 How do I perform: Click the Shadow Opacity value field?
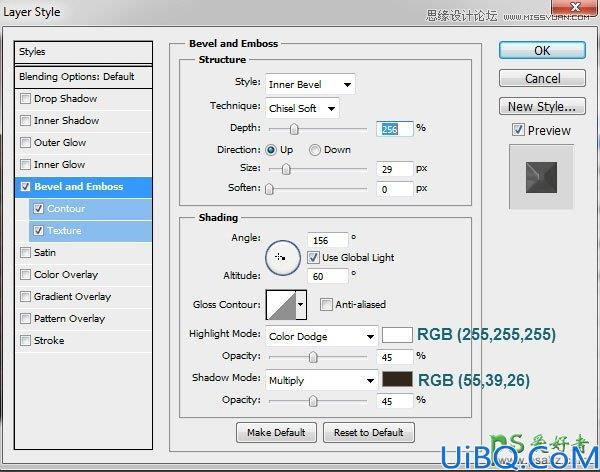pos(395,401)
